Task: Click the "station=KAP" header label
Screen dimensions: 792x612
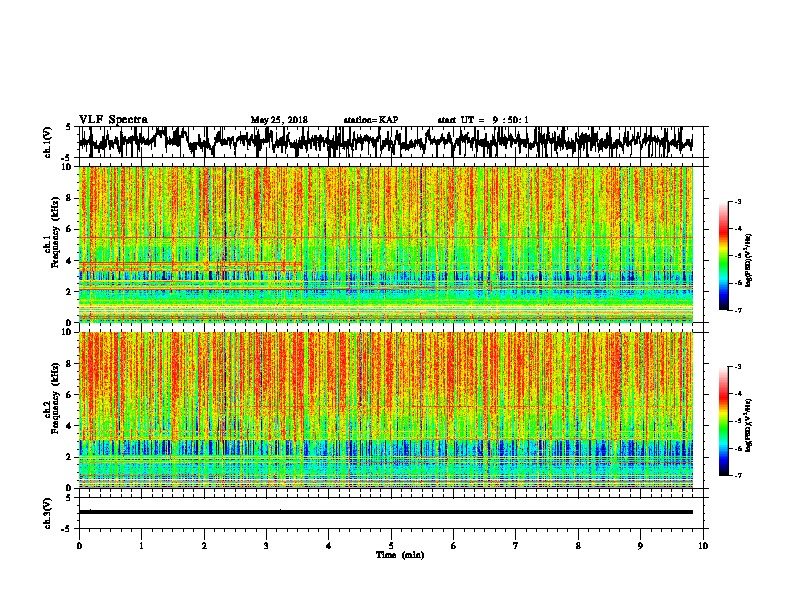Action: point(371,120)
